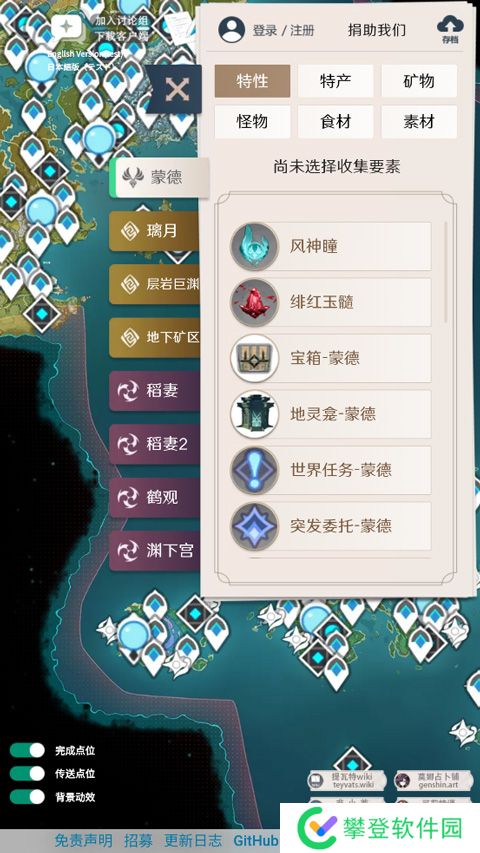Switch to the 特产 category tab
Image resolution: width=480 pixels, height=853 pixels.
pos(335,81)
